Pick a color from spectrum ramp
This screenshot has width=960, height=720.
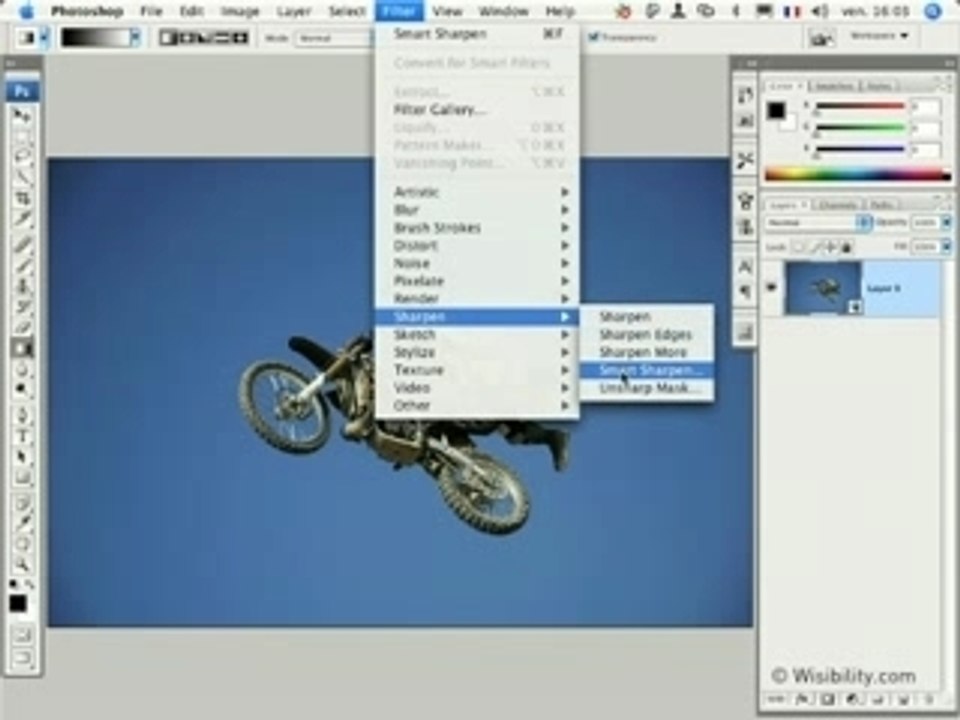(857, 174)
